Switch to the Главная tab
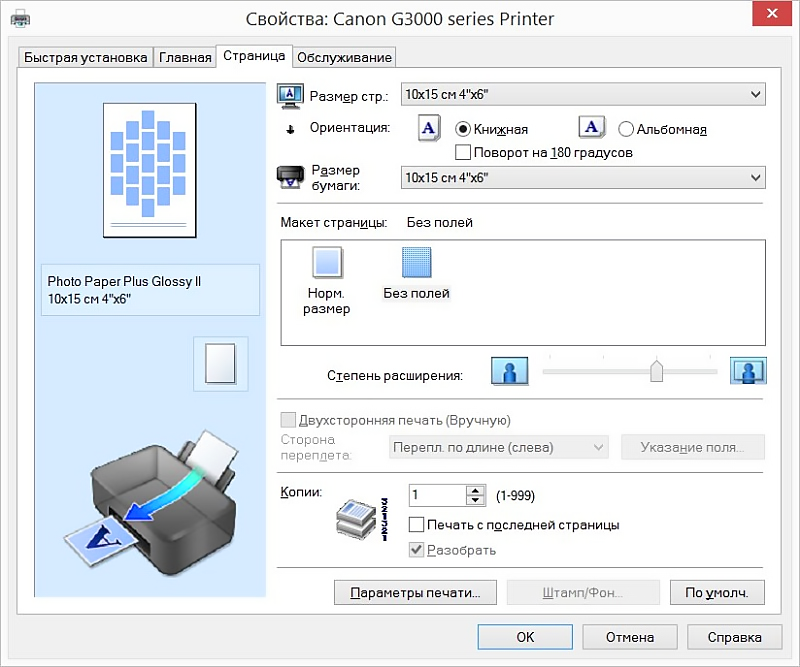800x667 pixels. [x=185, y=57]
